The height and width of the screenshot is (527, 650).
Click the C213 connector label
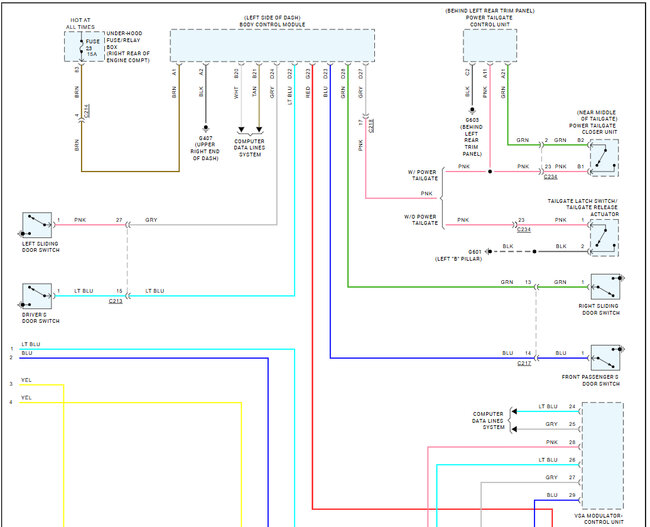[116, 301]
